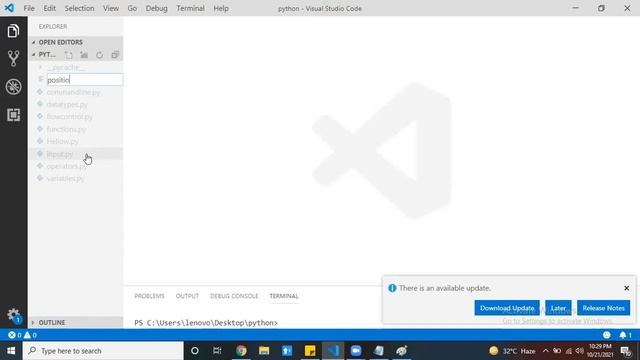The width and height of the screenshot is (640, 360).
Task: Expand the __pycache__ folder
Action: pos(65,67)
